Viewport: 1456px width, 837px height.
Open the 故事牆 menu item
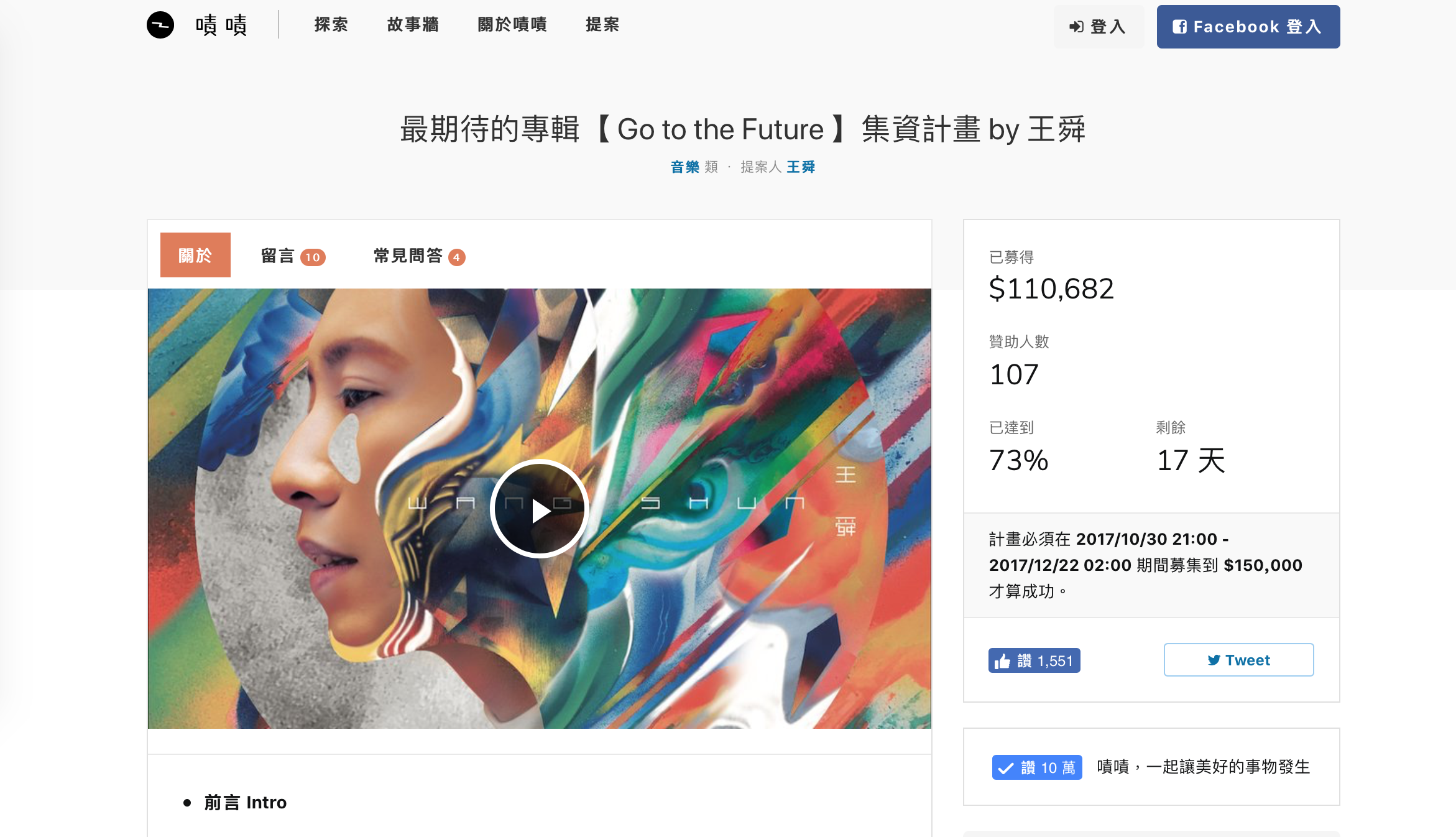pos(413,25)
